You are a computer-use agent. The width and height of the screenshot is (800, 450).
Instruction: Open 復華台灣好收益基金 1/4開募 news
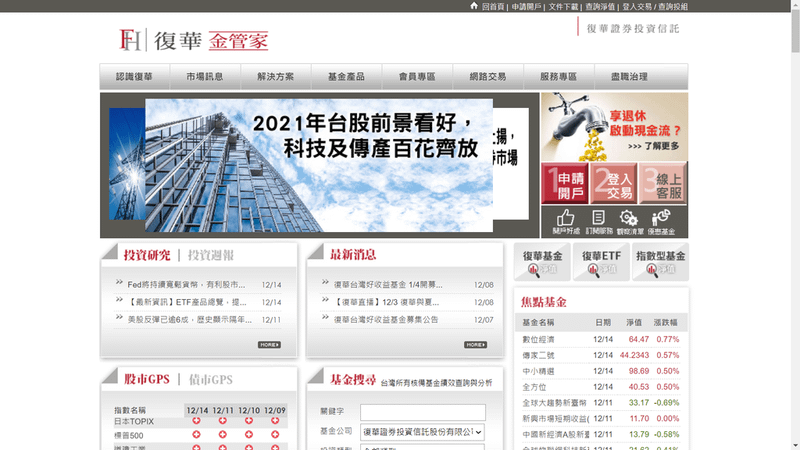pyautogui.click(x=388, y=285)
